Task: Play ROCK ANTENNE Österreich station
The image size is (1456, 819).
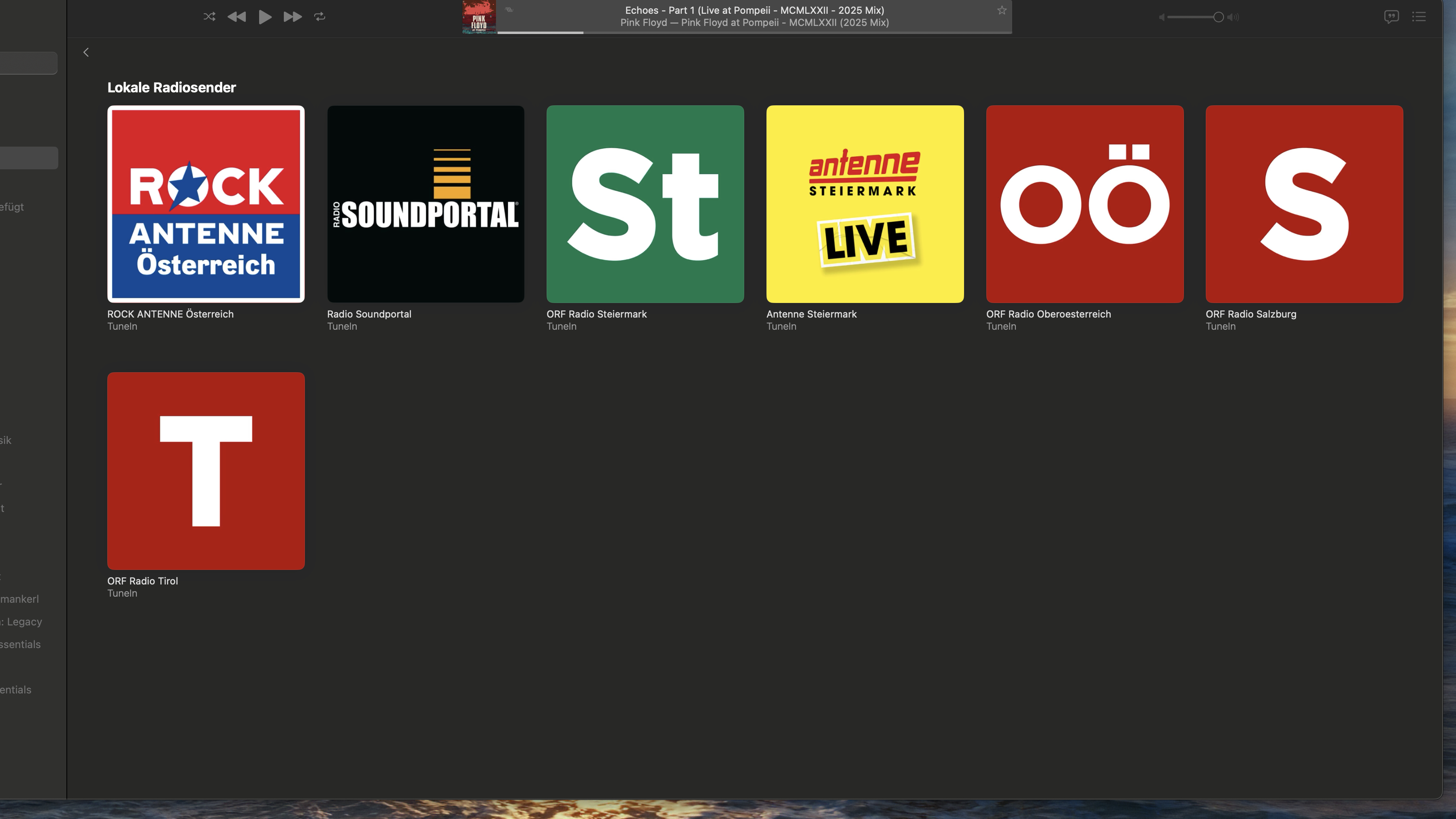Action: pos(206,204)
